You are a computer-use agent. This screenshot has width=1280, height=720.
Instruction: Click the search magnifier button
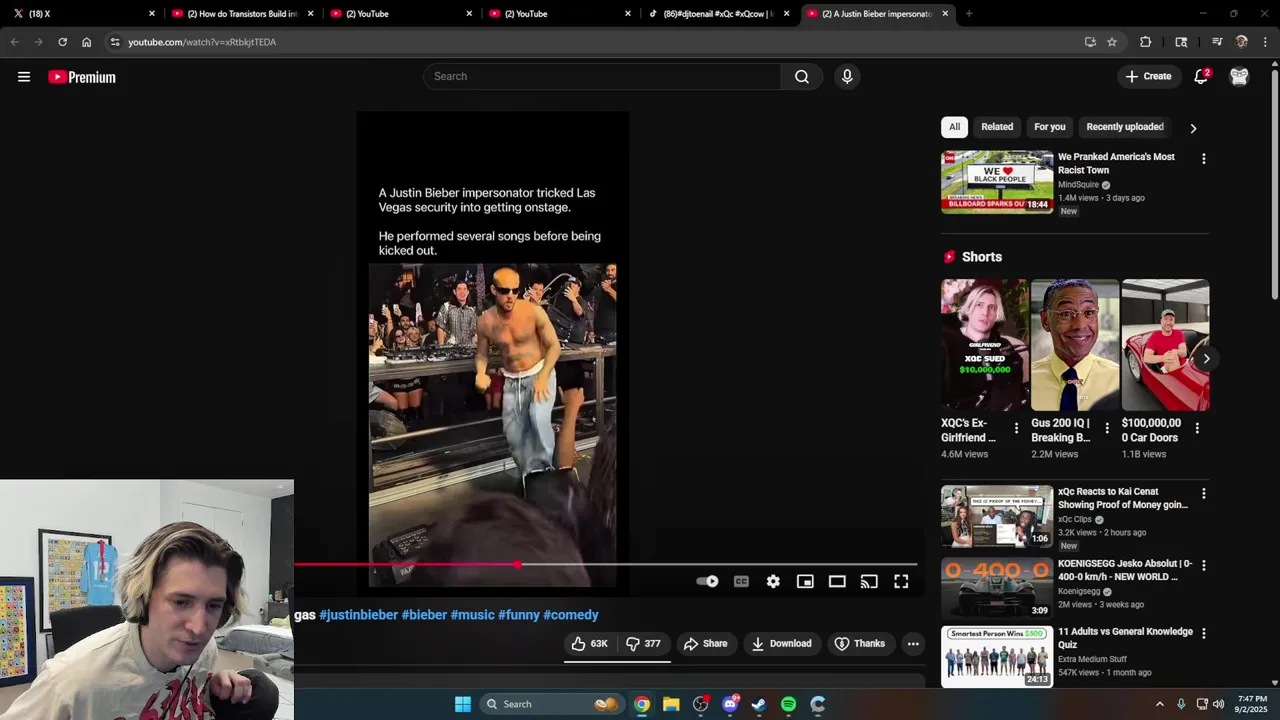(x=802, y=77)
